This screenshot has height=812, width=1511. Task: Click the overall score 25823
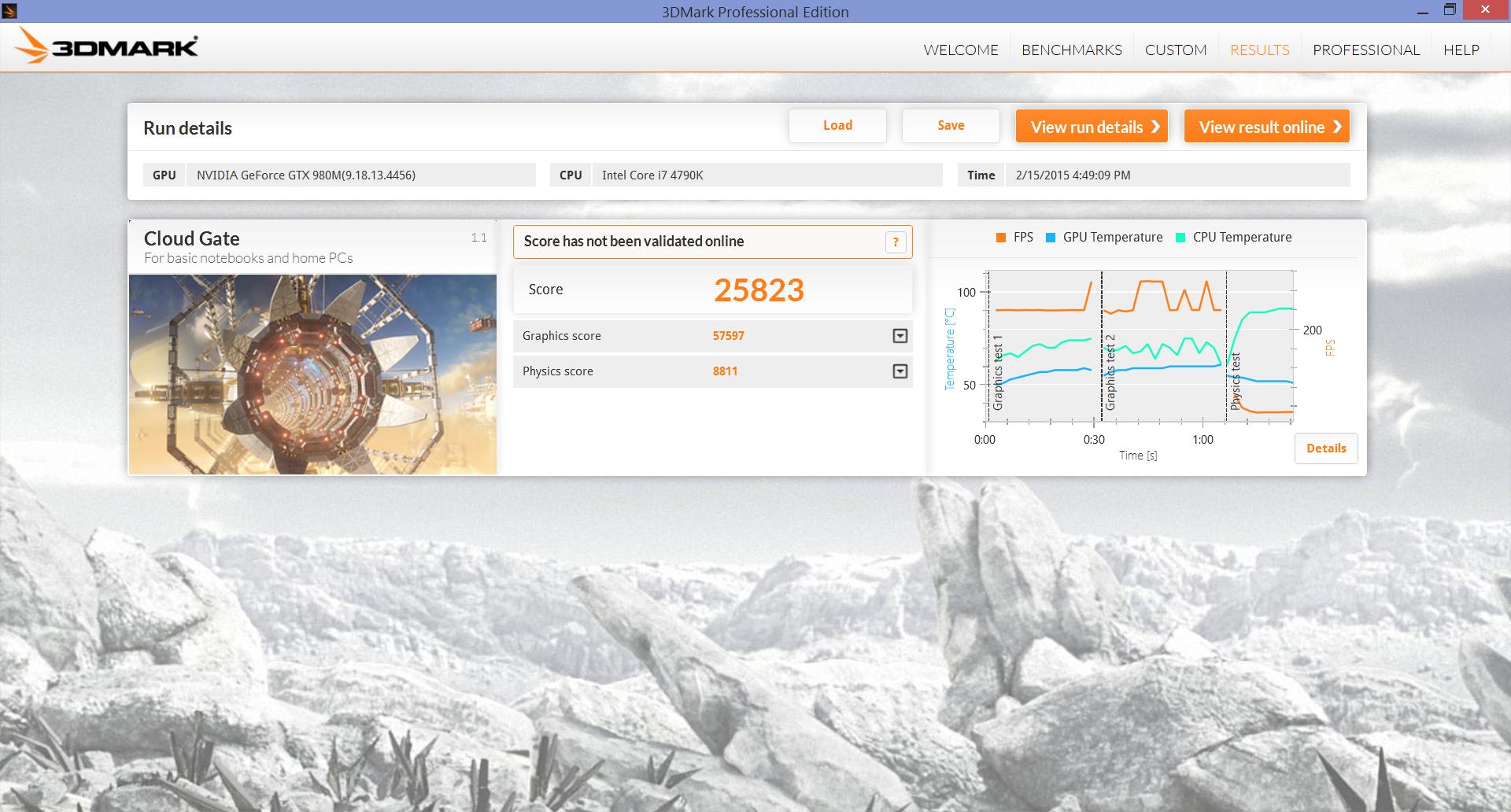[x=759, y=290]
